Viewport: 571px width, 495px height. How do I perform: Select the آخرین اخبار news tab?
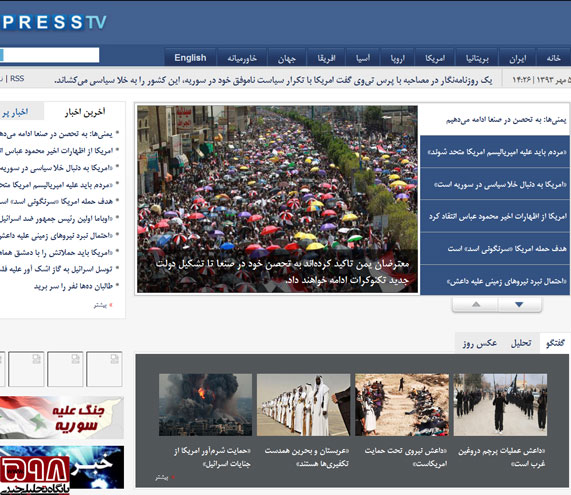click(x=85, y=112)
